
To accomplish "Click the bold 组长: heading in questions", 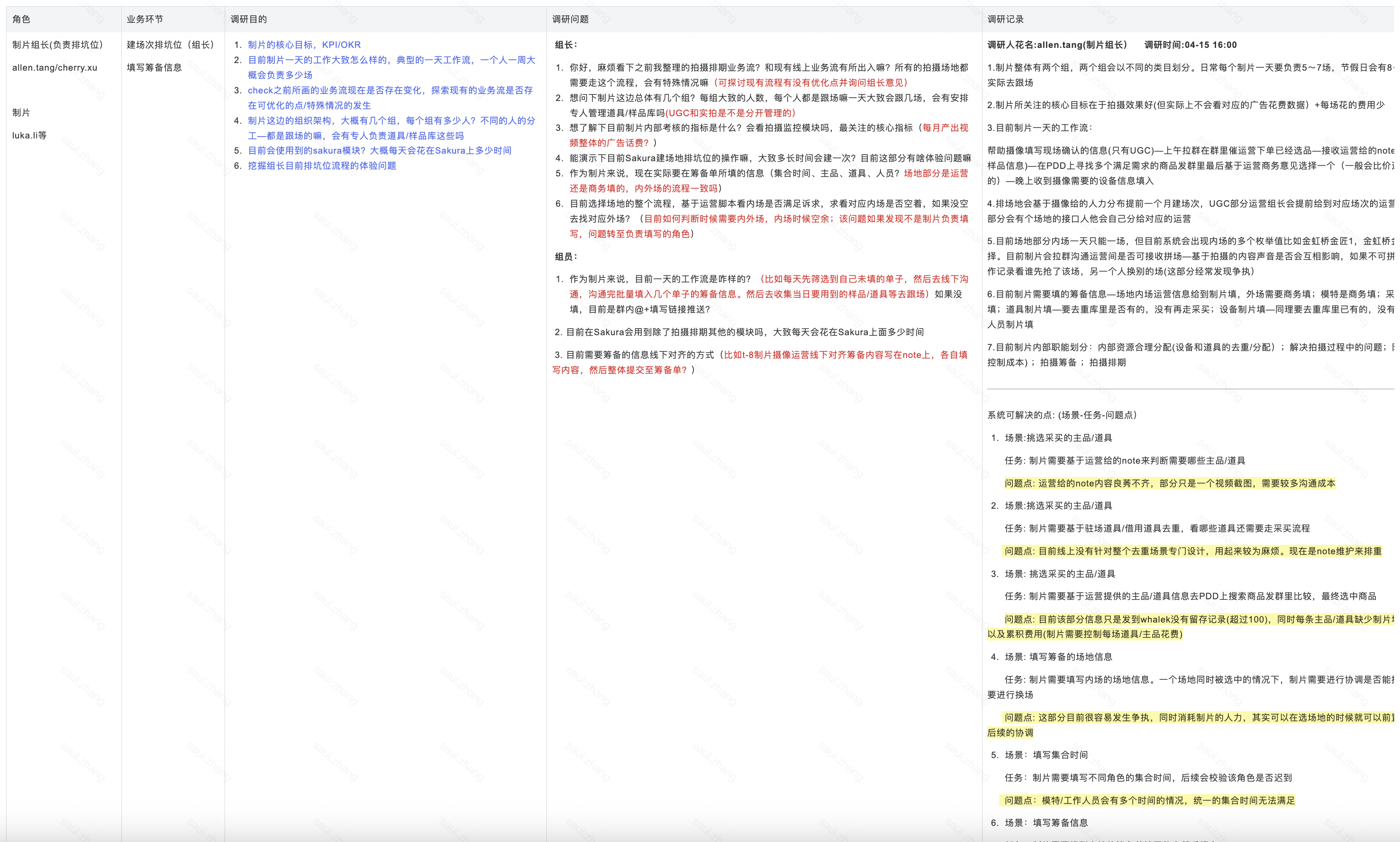I will click(566, 45).
